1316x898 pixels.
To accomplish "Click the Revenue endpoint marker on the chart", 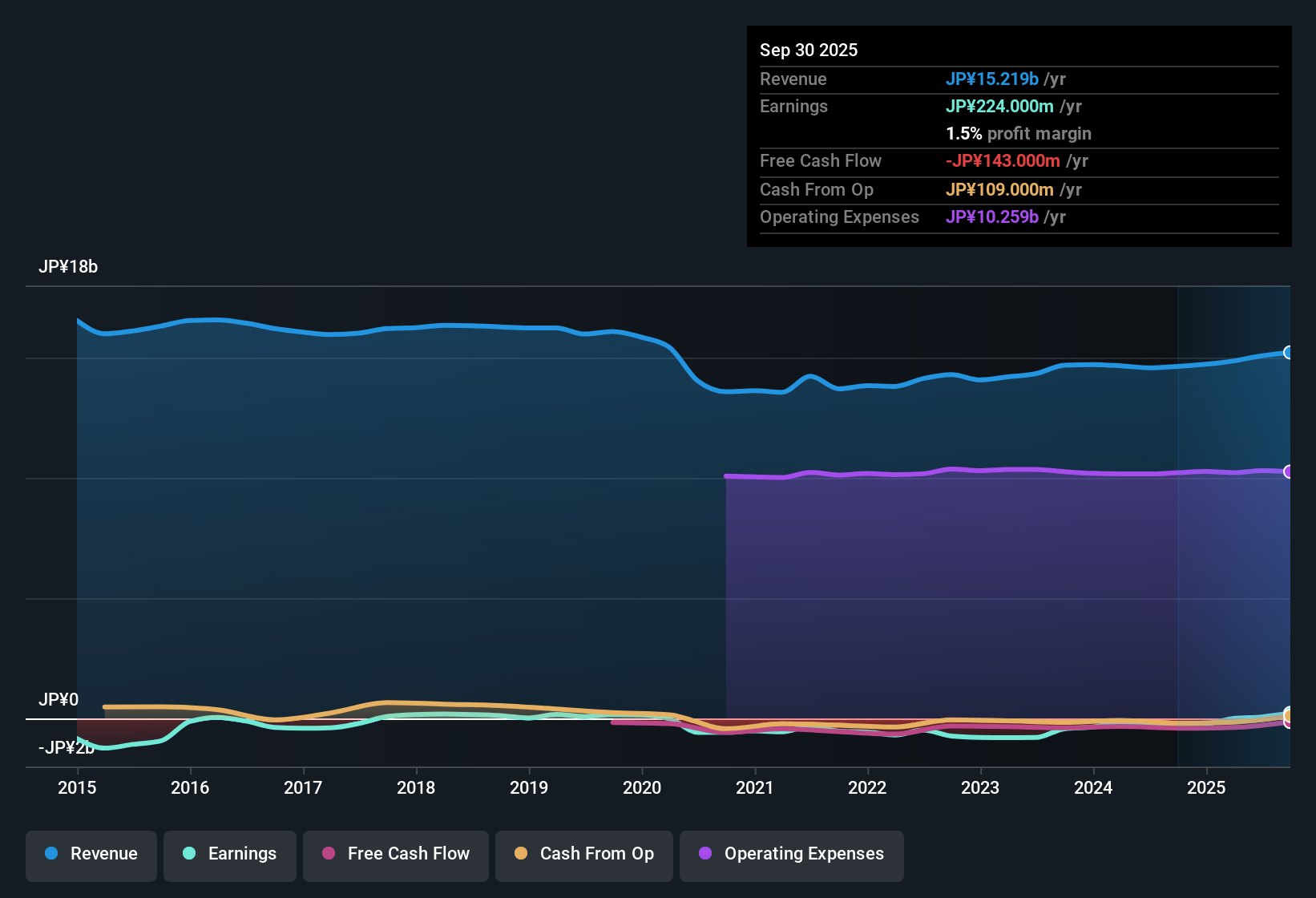I will click(x=1289, y=352).
